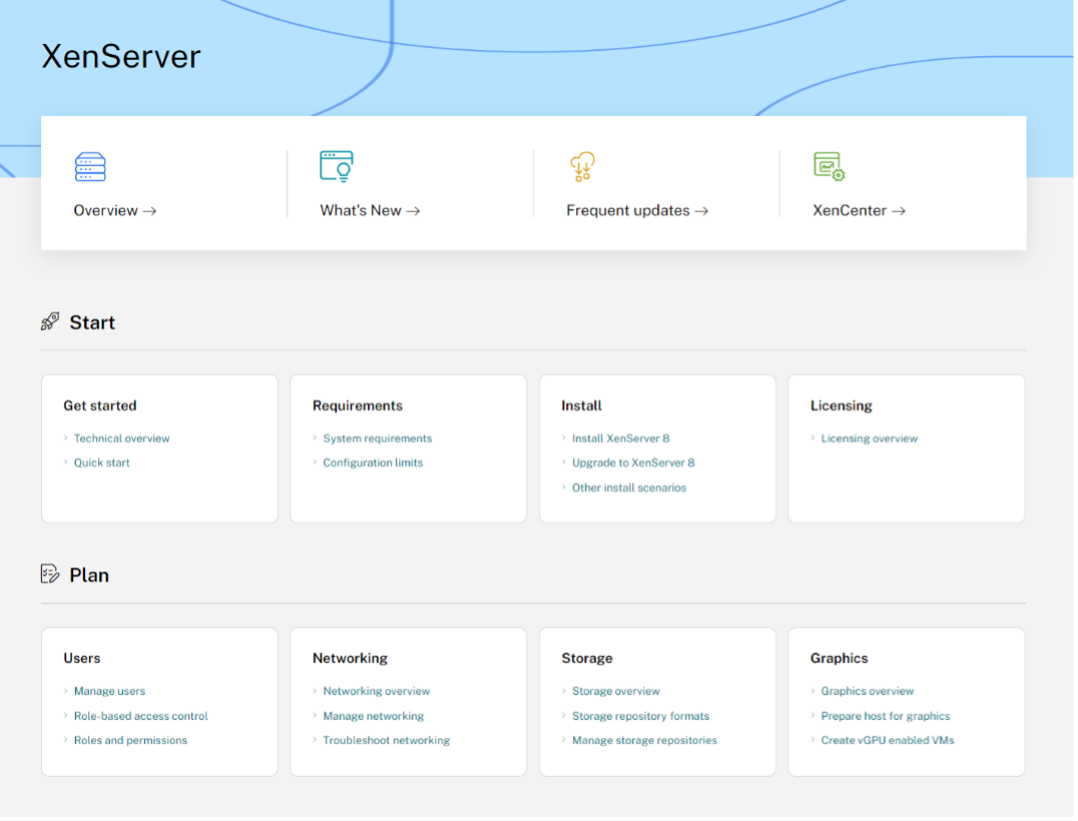The image size is (1078, 821).
Task: Open Storage overview link
Action: tap(616, 692)
